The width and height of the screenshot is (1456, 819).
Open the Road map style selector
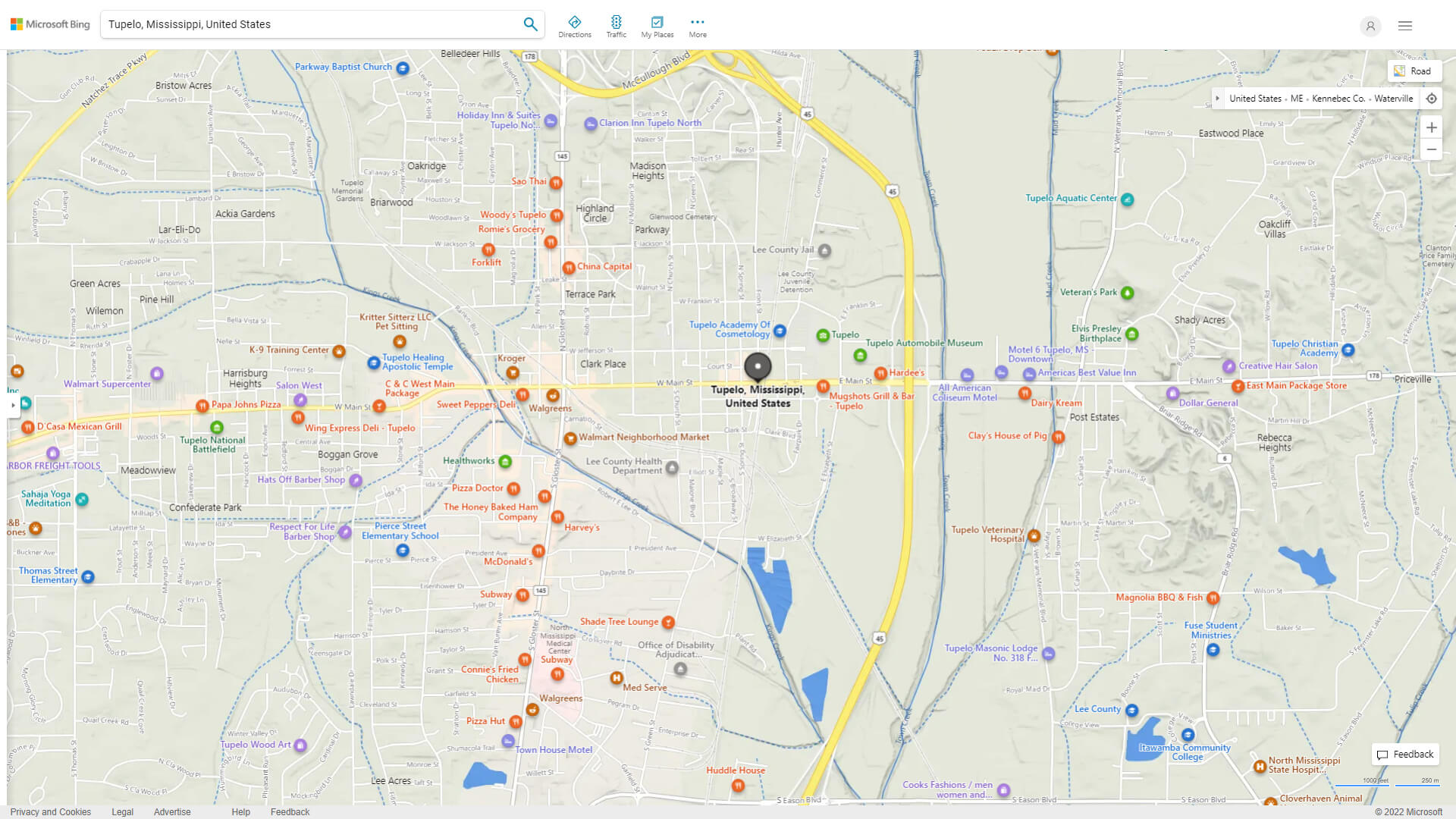tap(1415, 71)
